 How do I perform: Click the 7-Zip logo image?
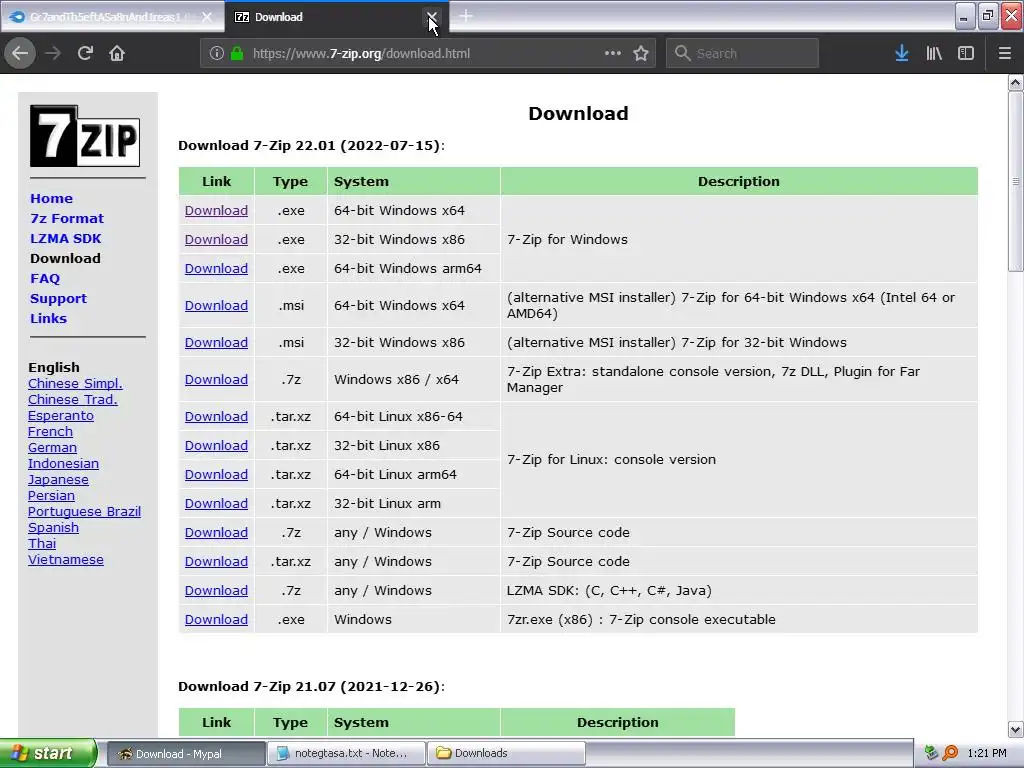(85, 136)
